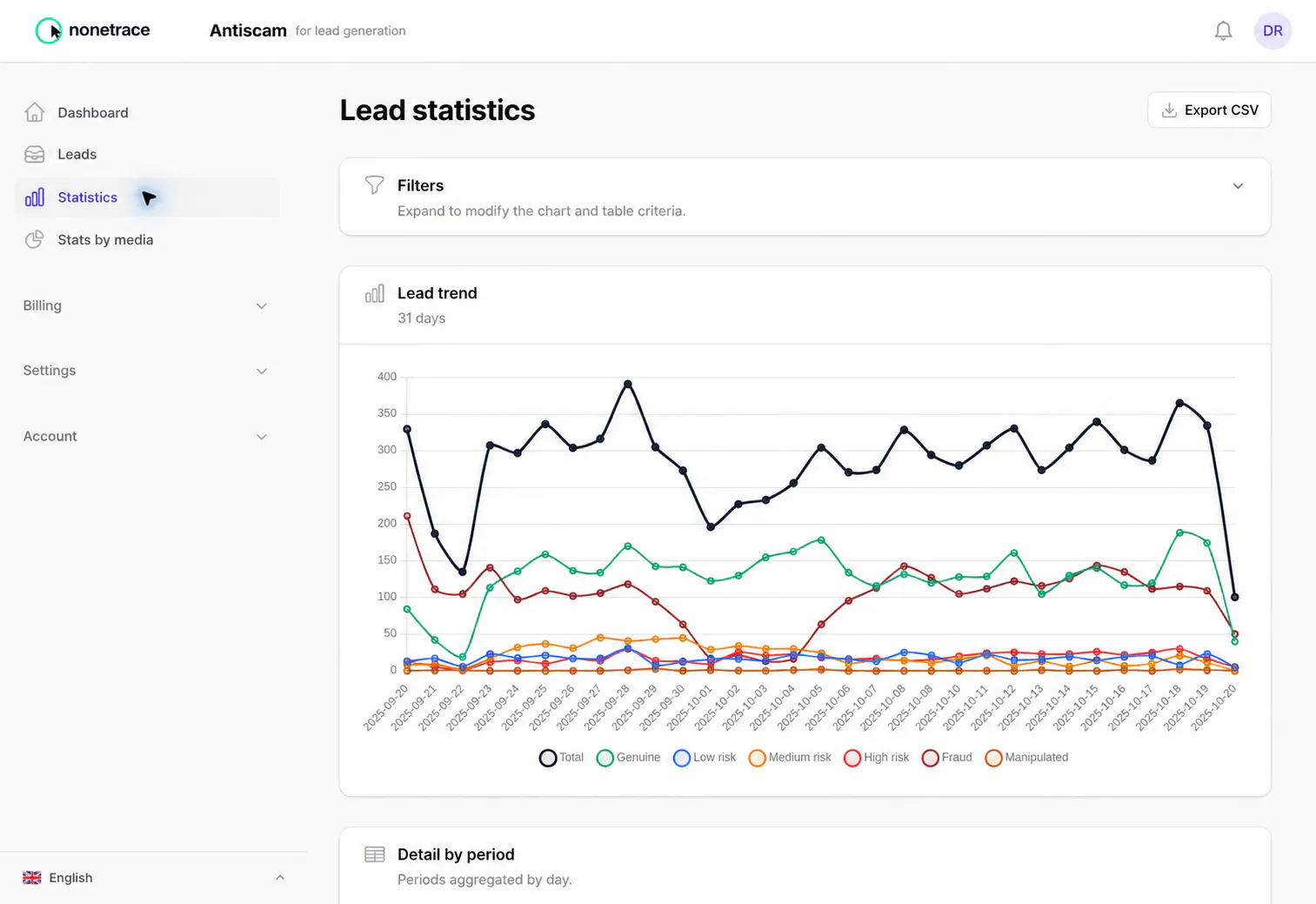Open the English language dropdown
The image size is (1316, 904).
click(154, 878)
